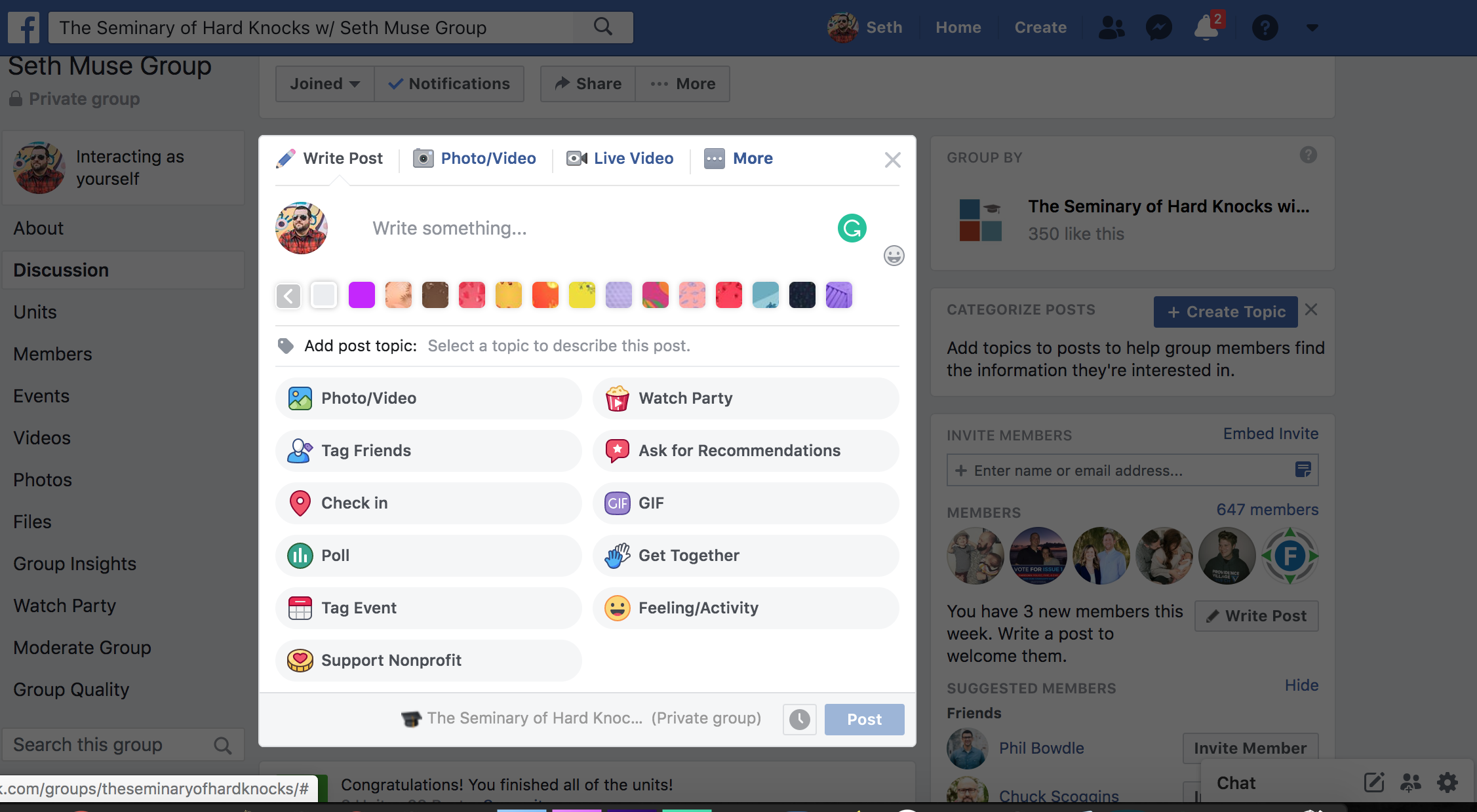Invite Phil Bowdle with Invite Member button

1250,748
